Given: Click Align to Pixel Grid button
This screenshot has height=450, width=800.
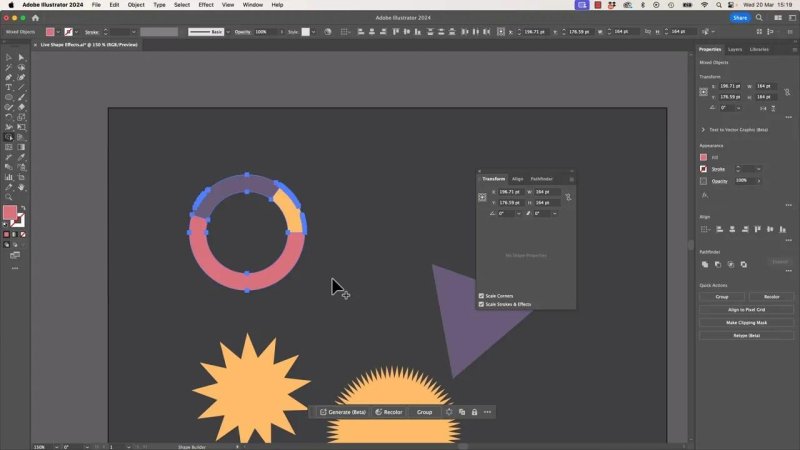Looking at the screenshot, I should click(x=746, y=310).
